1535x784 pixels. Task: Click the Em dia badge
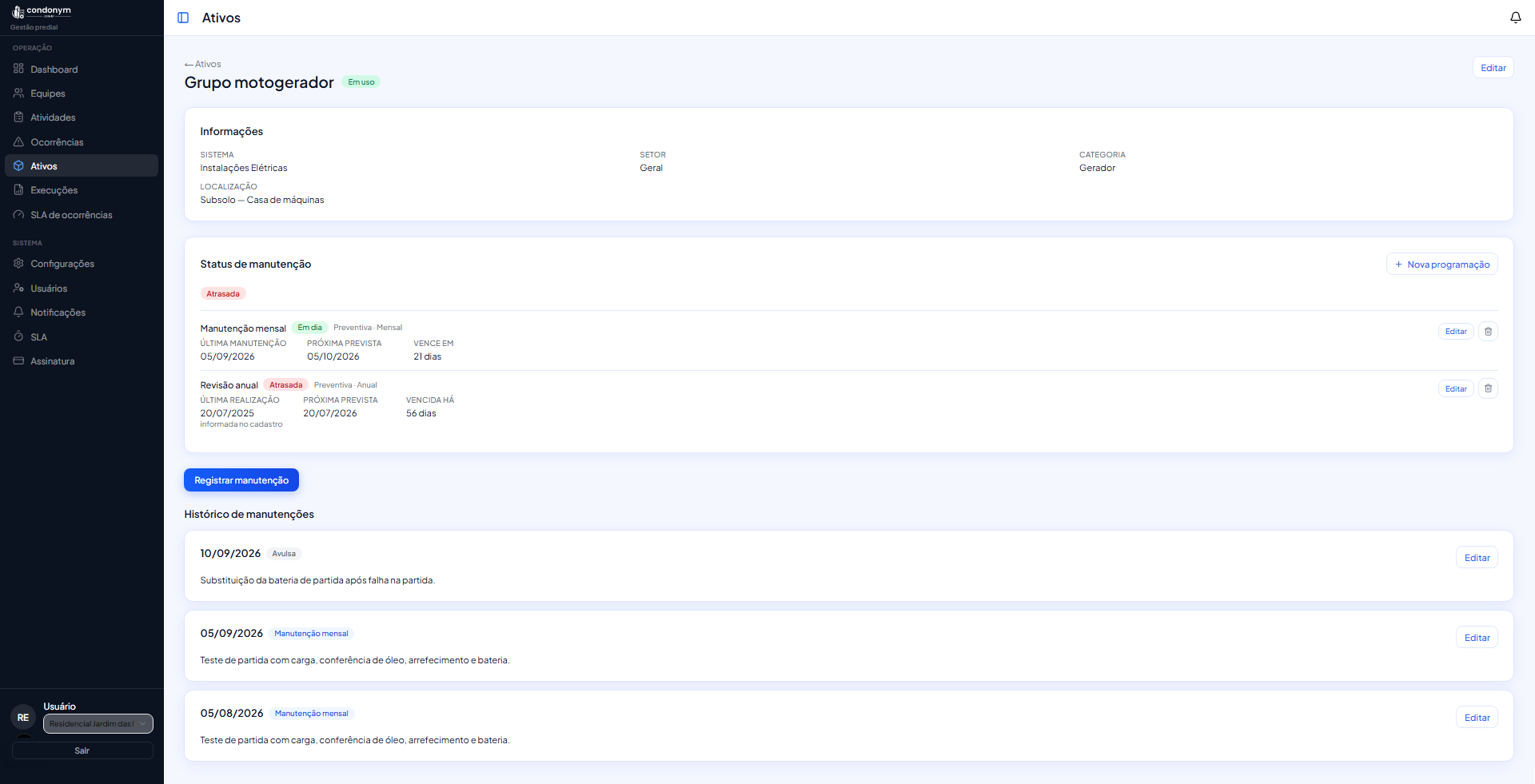point(309,328)
